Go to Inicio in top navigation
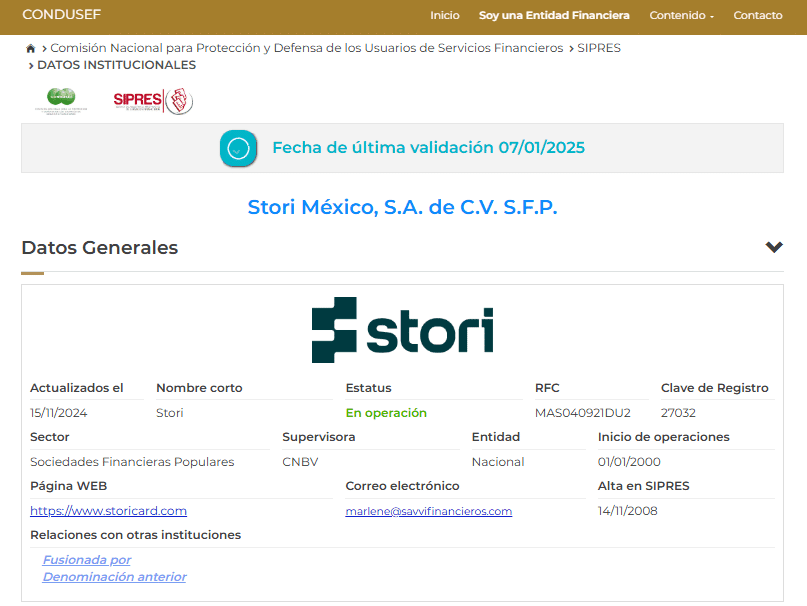 [x=444, y=15]
